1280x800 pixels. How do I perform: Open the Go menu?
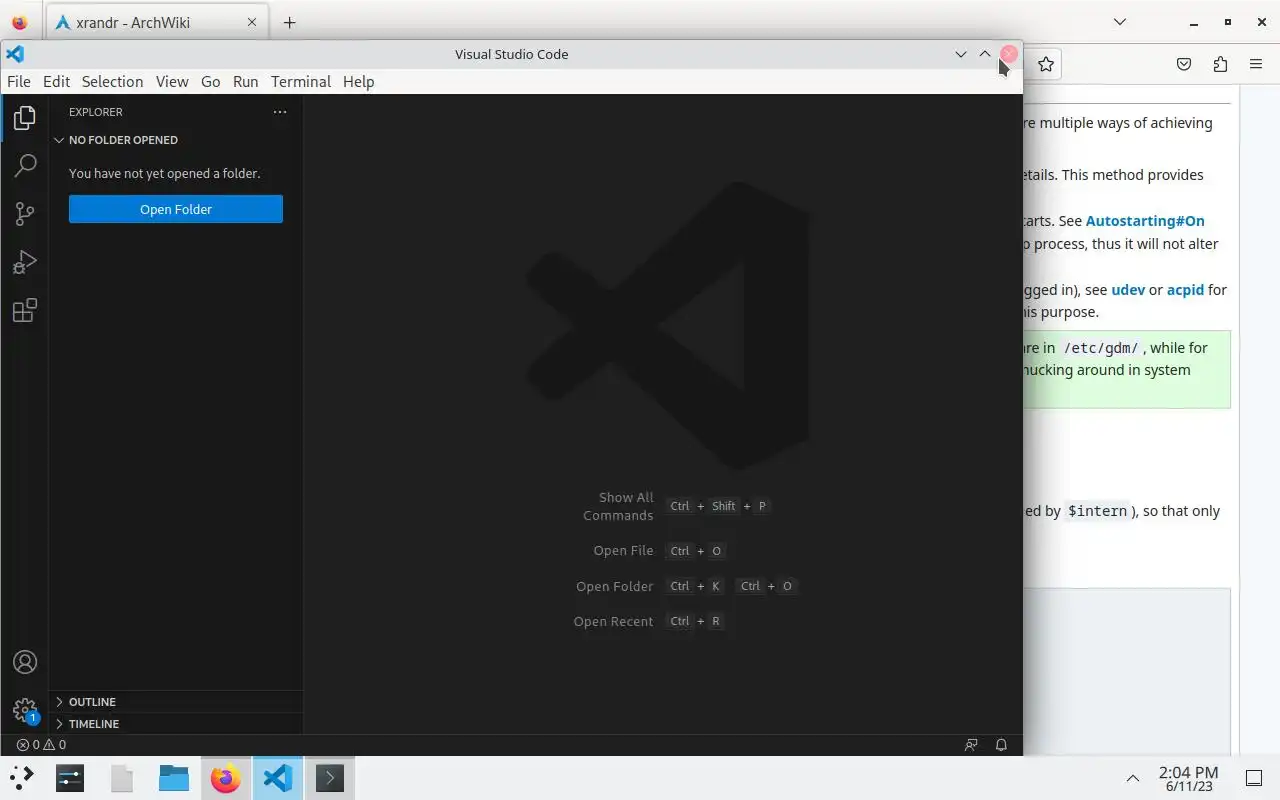(x=210, y=82)
